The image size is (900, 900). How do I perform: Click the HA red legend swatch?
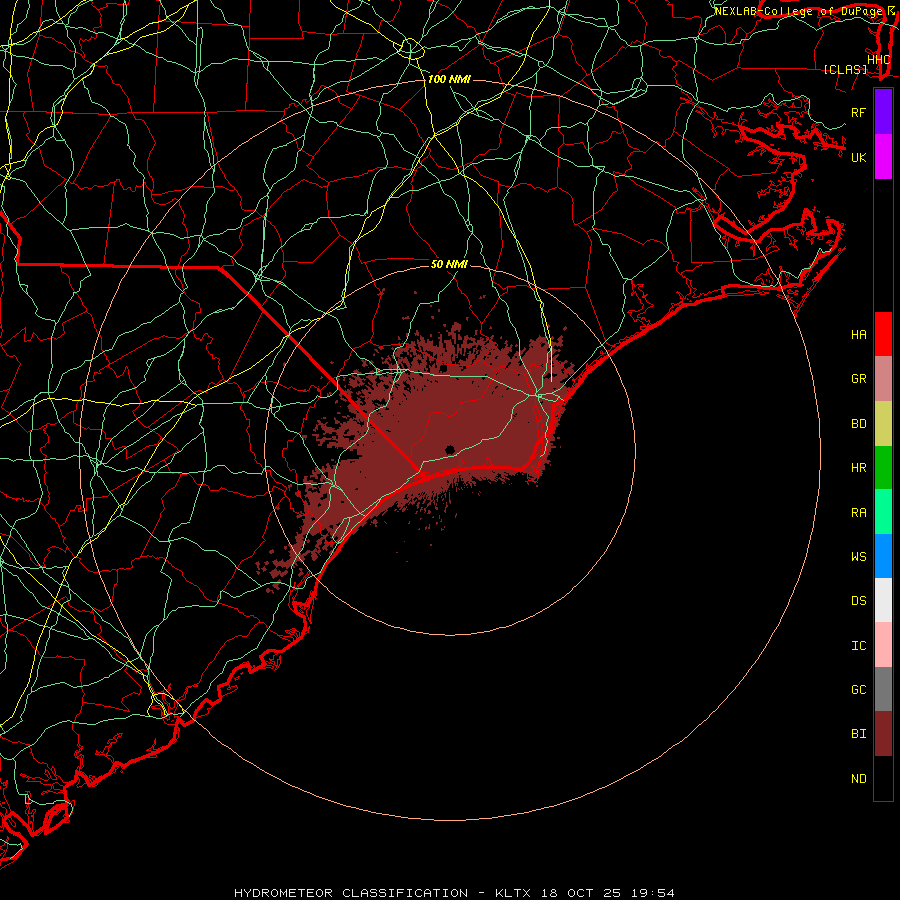tap(883, 334)
